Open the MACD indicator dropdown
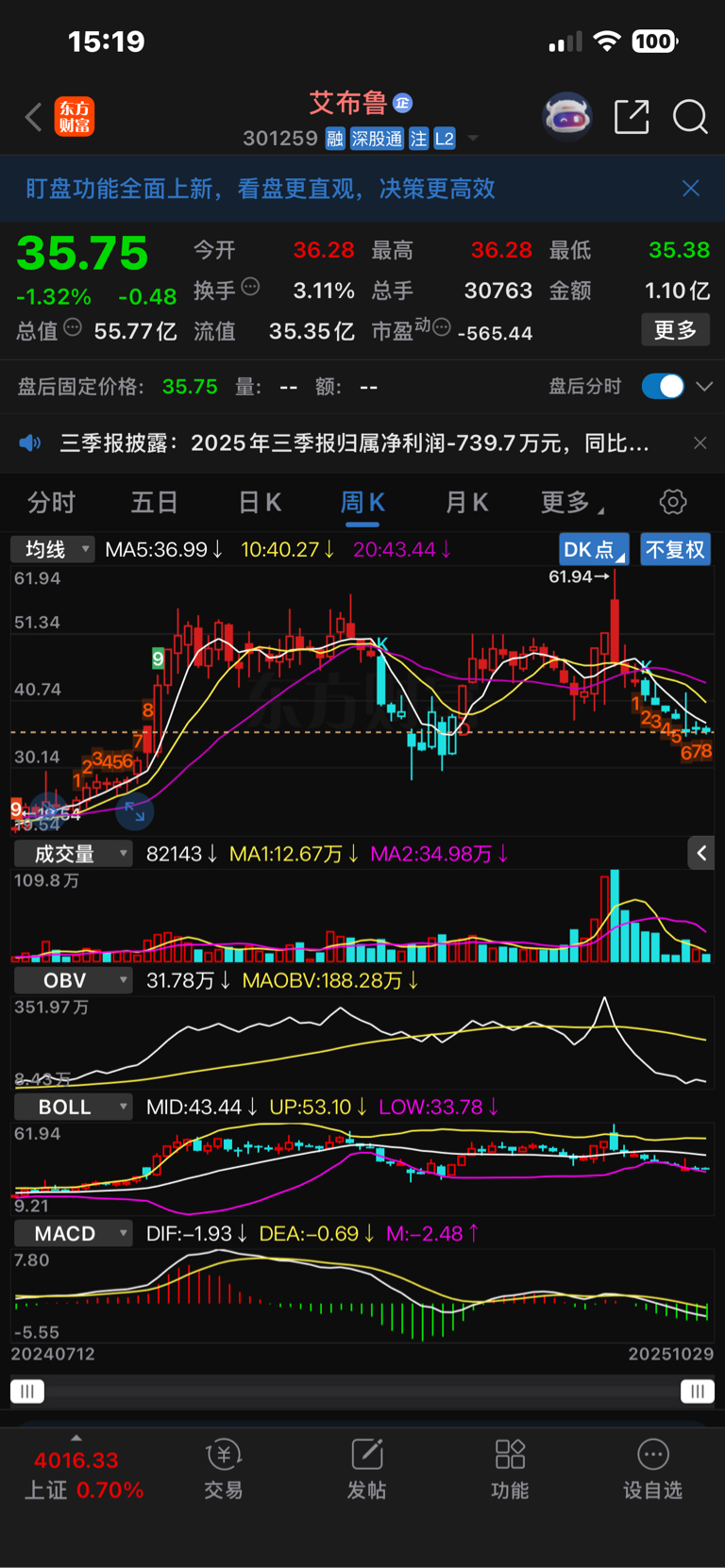The width and height of the screenshot is (725, 1568). coord(73,1233)
